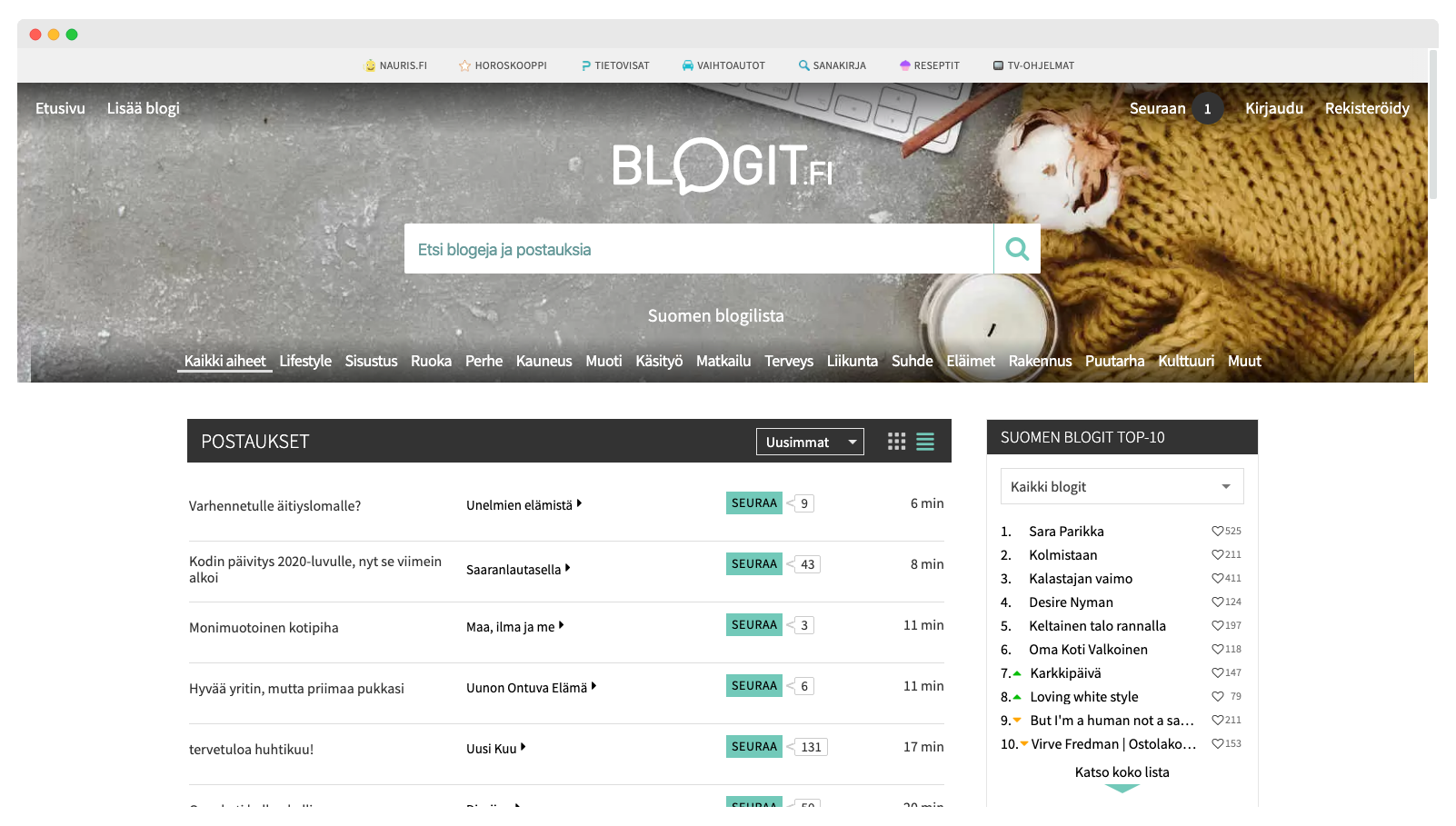This screenshot has width=1456, height=826.
Task: Open the Tietovisat link
Action: click(615, 65)
